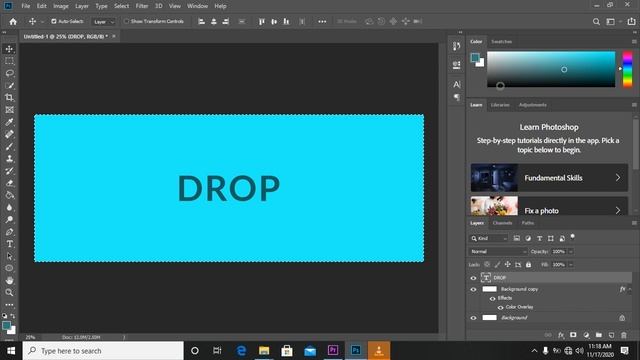
Task: Open the Opacity slider dropdown arrow
Action: click(x=571, y=251)
